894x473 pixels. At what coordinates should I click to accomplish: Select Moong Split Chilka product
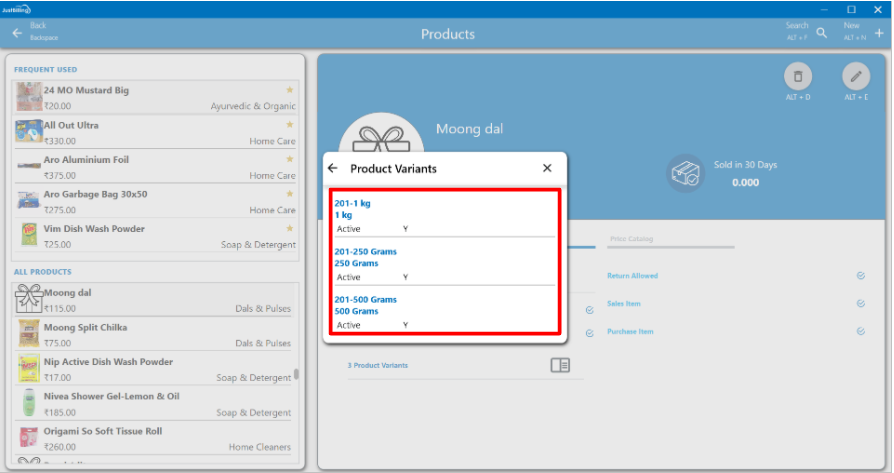(x=155, y=335)
